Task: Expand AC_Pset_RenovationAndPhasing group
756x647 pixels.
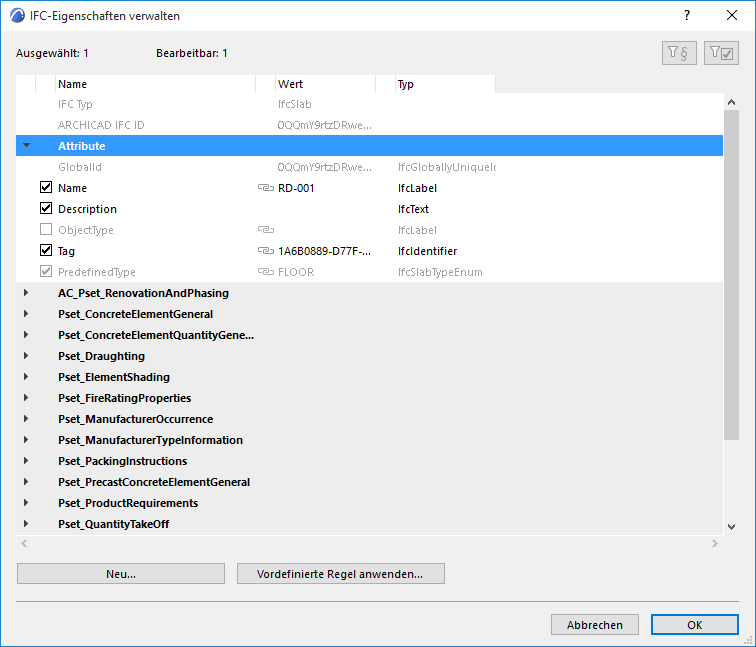Action: (26, 293)
